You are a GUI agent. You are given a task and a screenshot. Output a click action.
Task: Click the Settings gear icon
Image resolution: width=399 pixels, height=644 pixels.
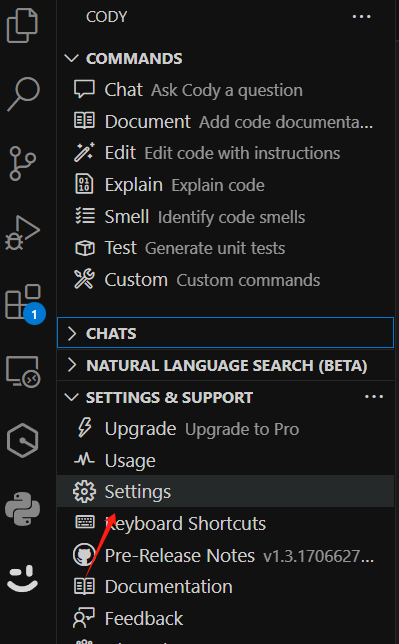point(85,491)
